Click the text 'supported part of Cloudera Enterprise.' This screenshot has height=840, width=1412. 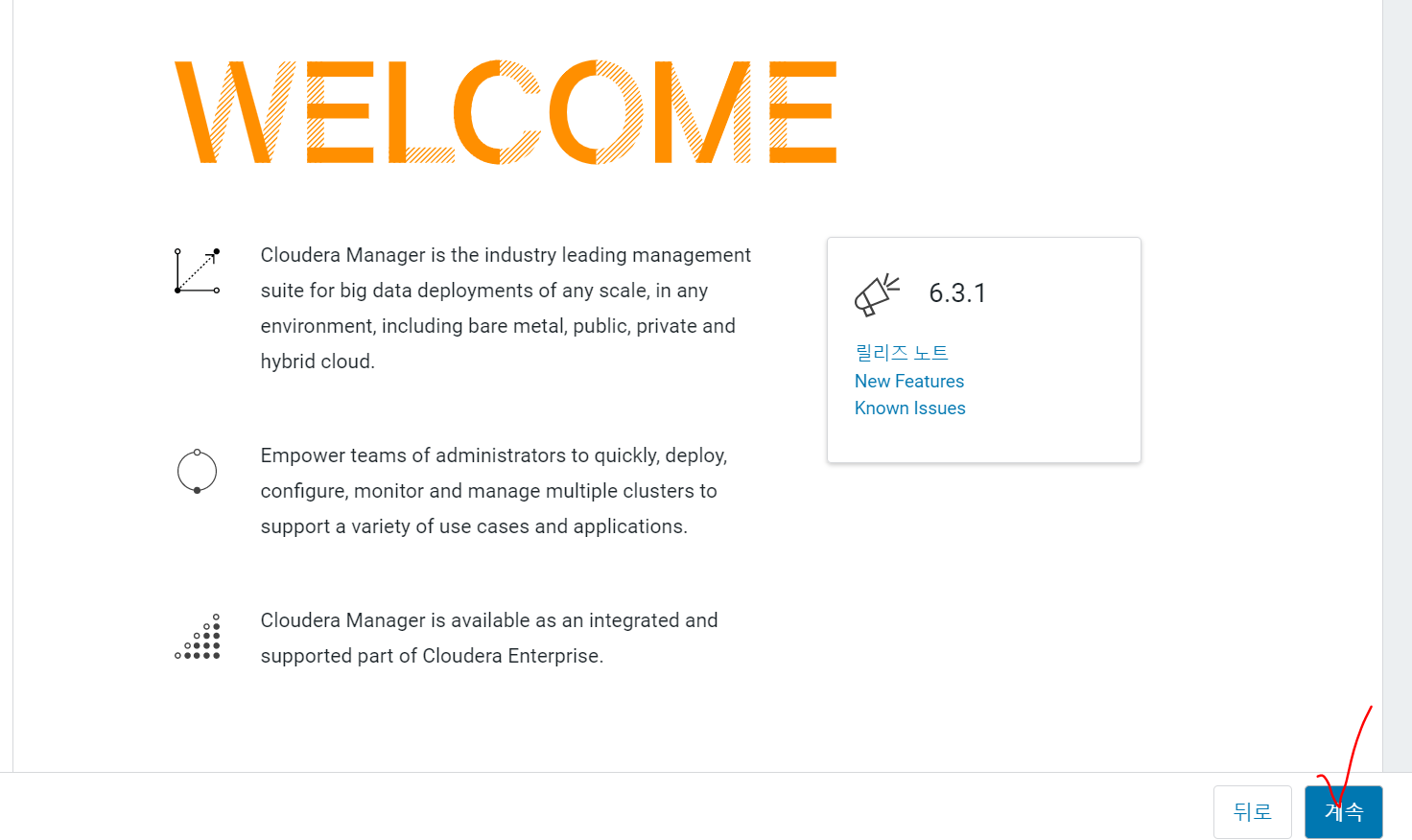click(x=432, y=656)
